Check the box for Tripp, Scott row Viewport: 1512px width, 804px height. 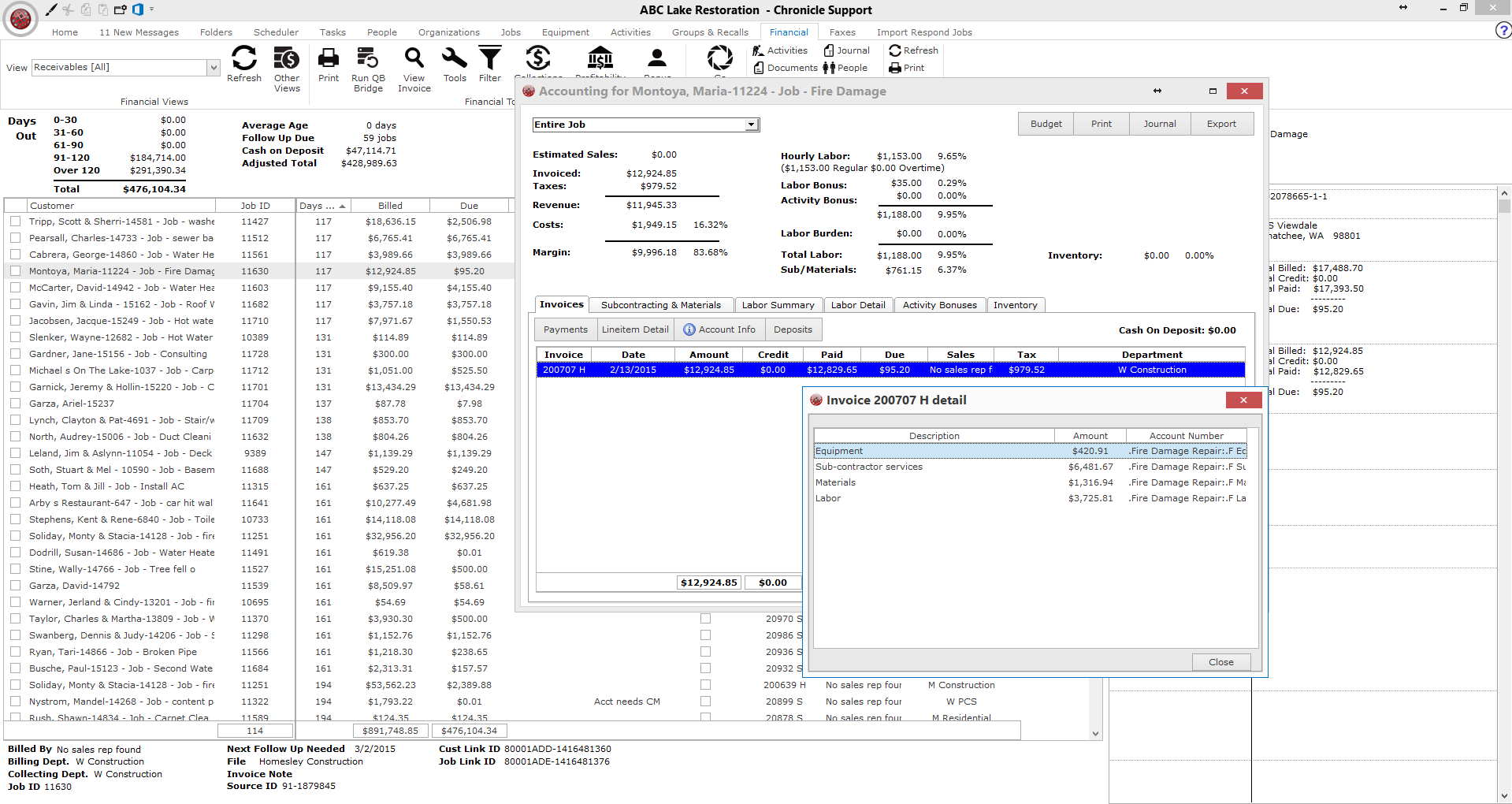click(x=15, y=221)
